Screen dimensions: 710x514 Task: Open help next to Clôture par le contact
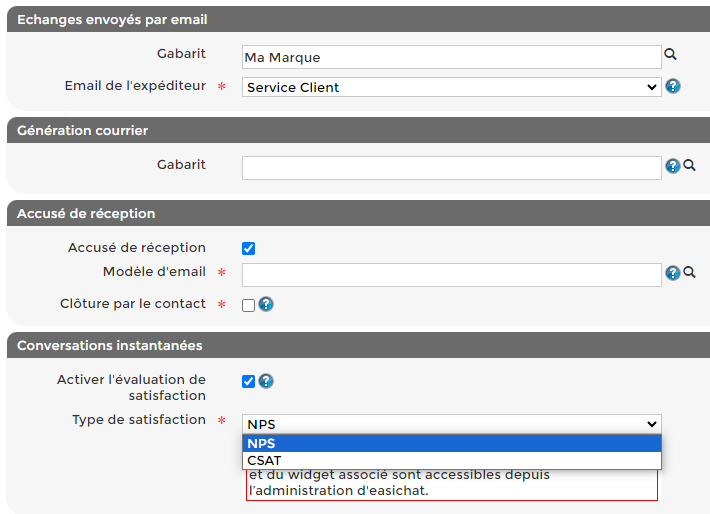[266, 304]
